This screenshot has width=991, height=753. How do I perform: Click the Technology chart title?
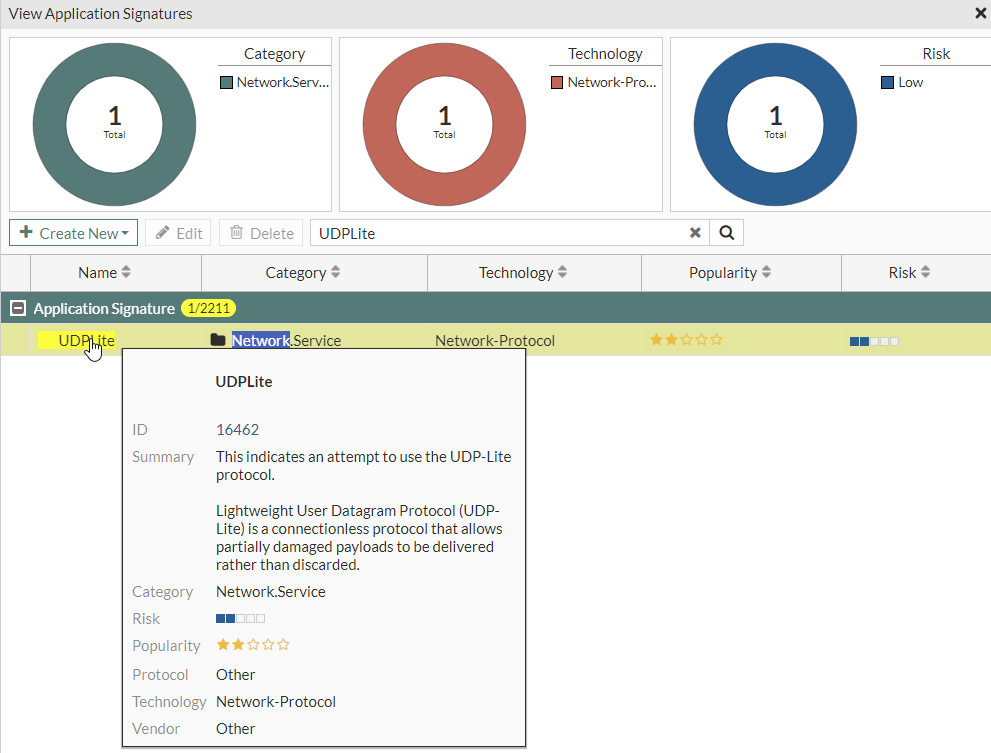[x=605, y=54]
